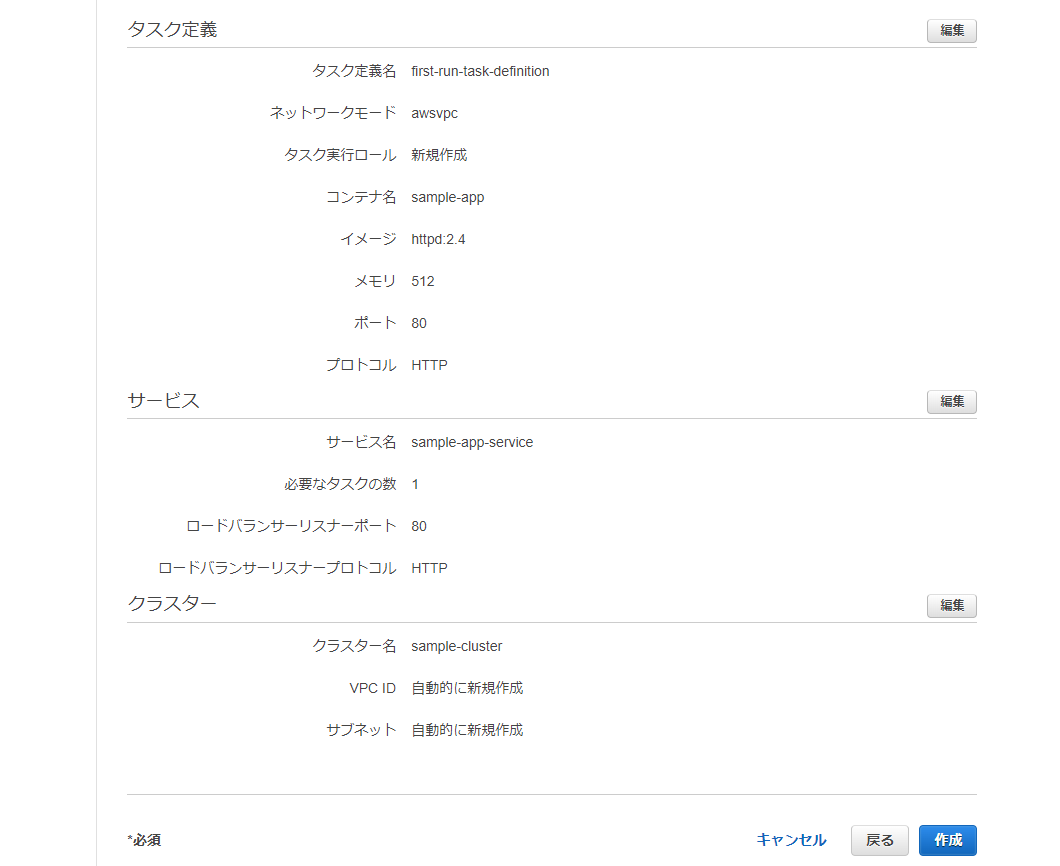Viewport: 1060px width, 866px height.
Task: Click the サブネット label
Action: [361, 730]
